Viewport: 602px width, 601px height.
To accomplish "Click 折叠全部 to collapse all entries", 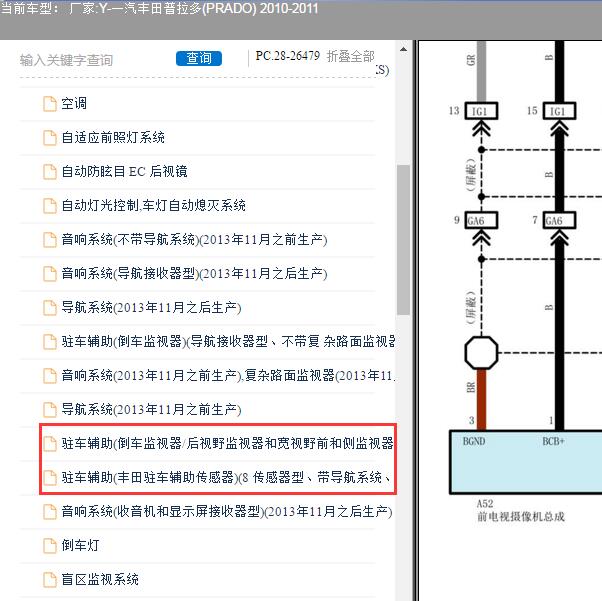I will tap(351, 56).
